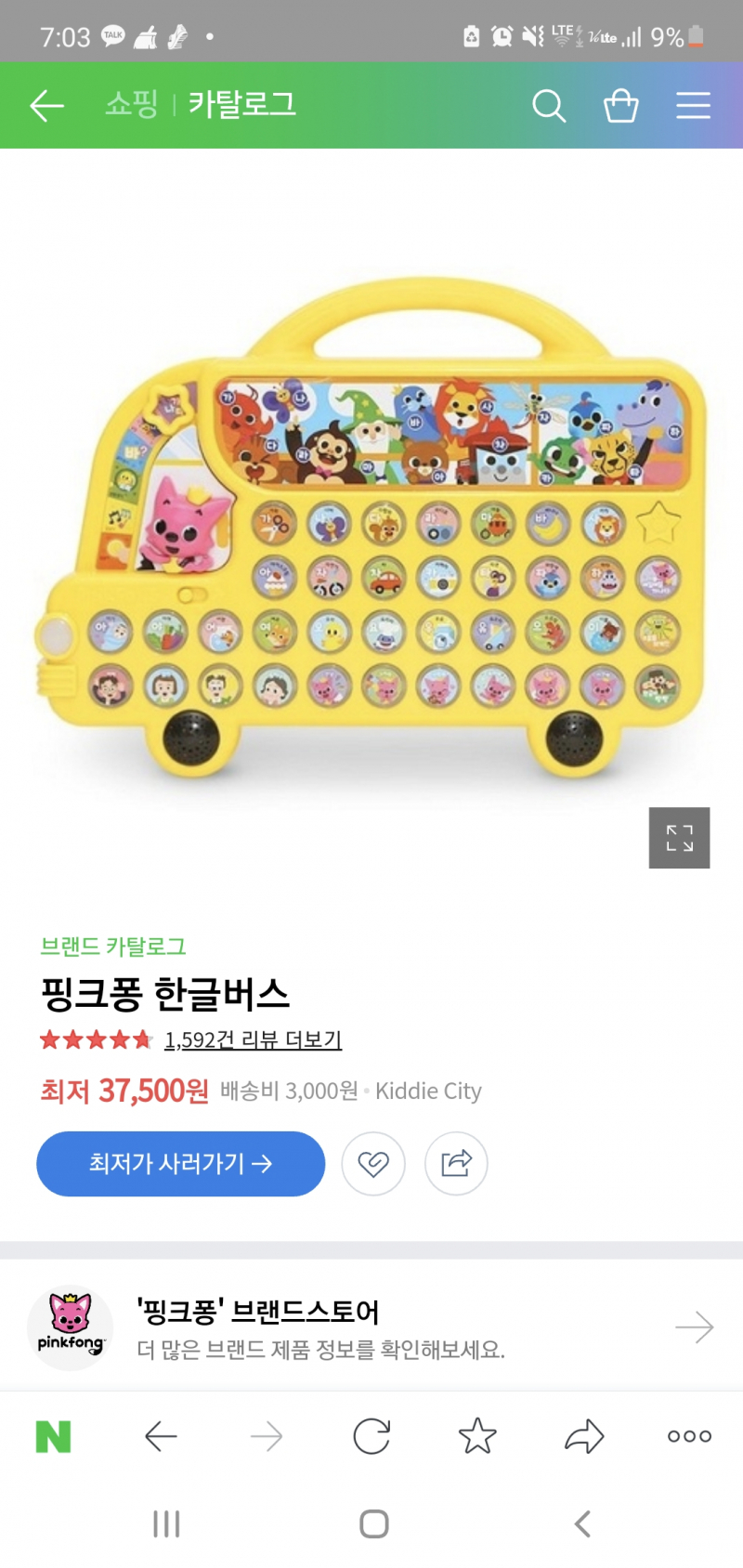Share the product via share icon
This screenshot has height=1568, width=743.
(456, 1163)
